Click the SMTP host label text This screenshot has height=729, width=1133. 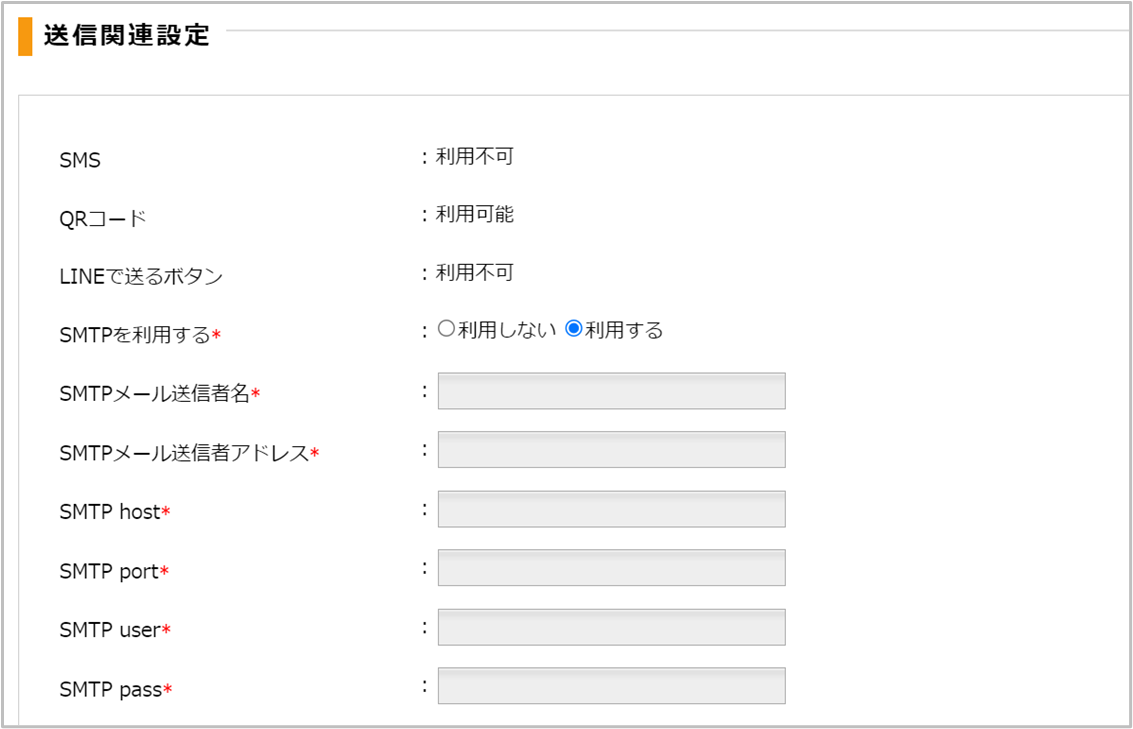click(110, 512)
